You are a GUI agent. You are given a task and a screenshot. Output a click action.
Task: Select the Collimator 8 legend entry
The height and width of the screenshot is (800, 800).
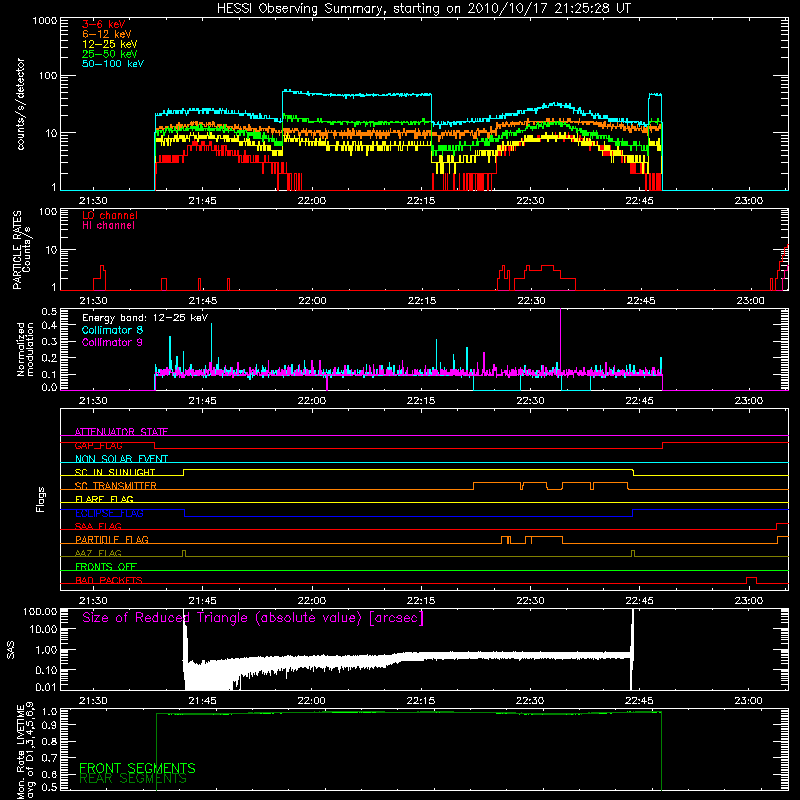click(112, 330)
